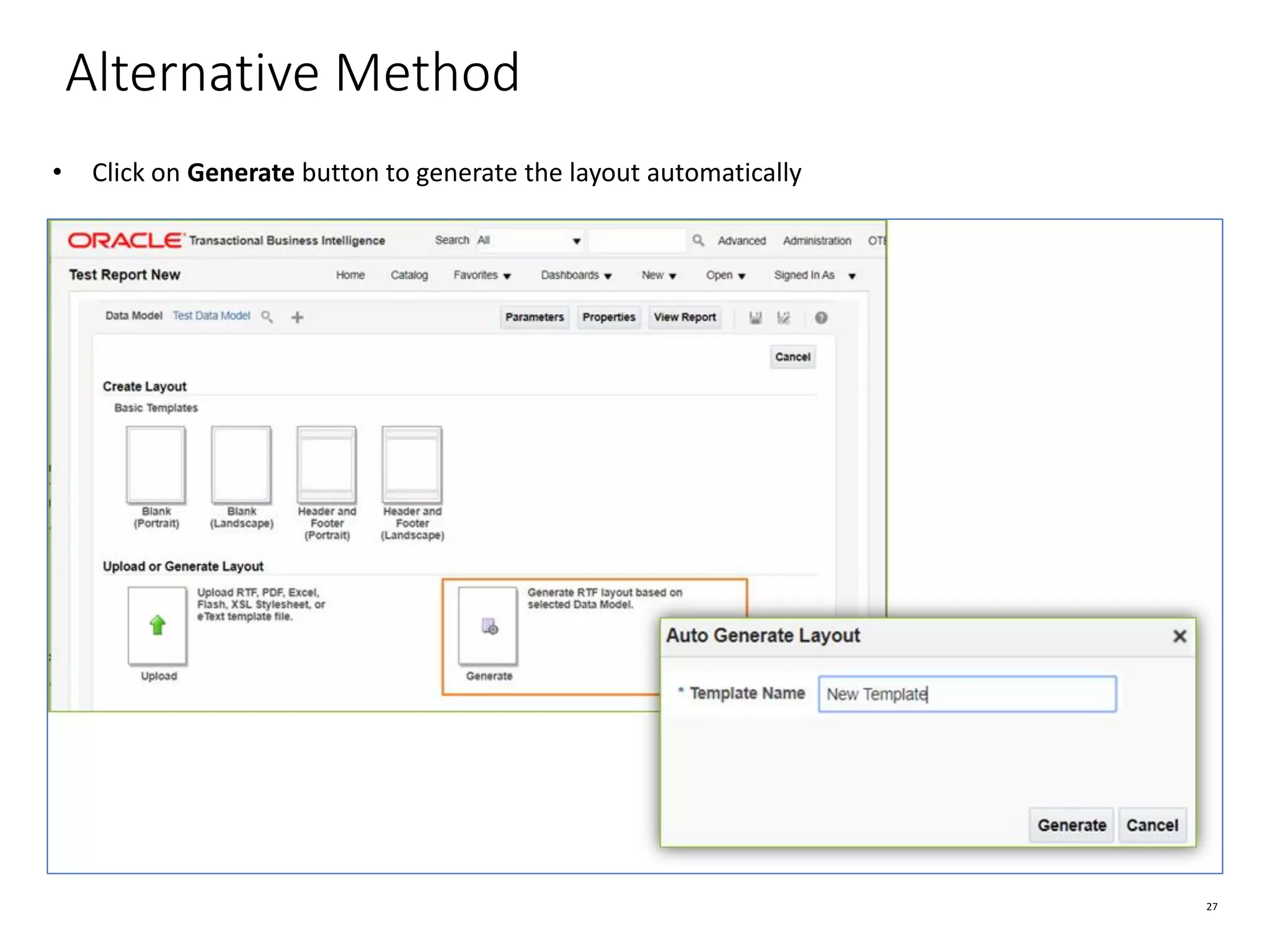1270x952 pixels.
Task: Click the plus icon next to Data Model
Action: (298, 317)
